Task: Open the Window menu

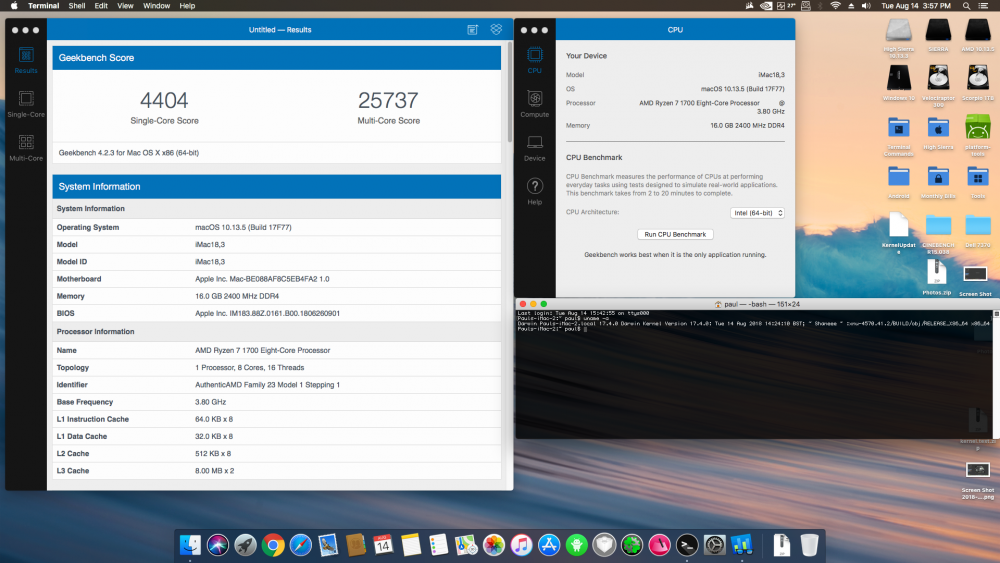Action: [x=156, y=6]
